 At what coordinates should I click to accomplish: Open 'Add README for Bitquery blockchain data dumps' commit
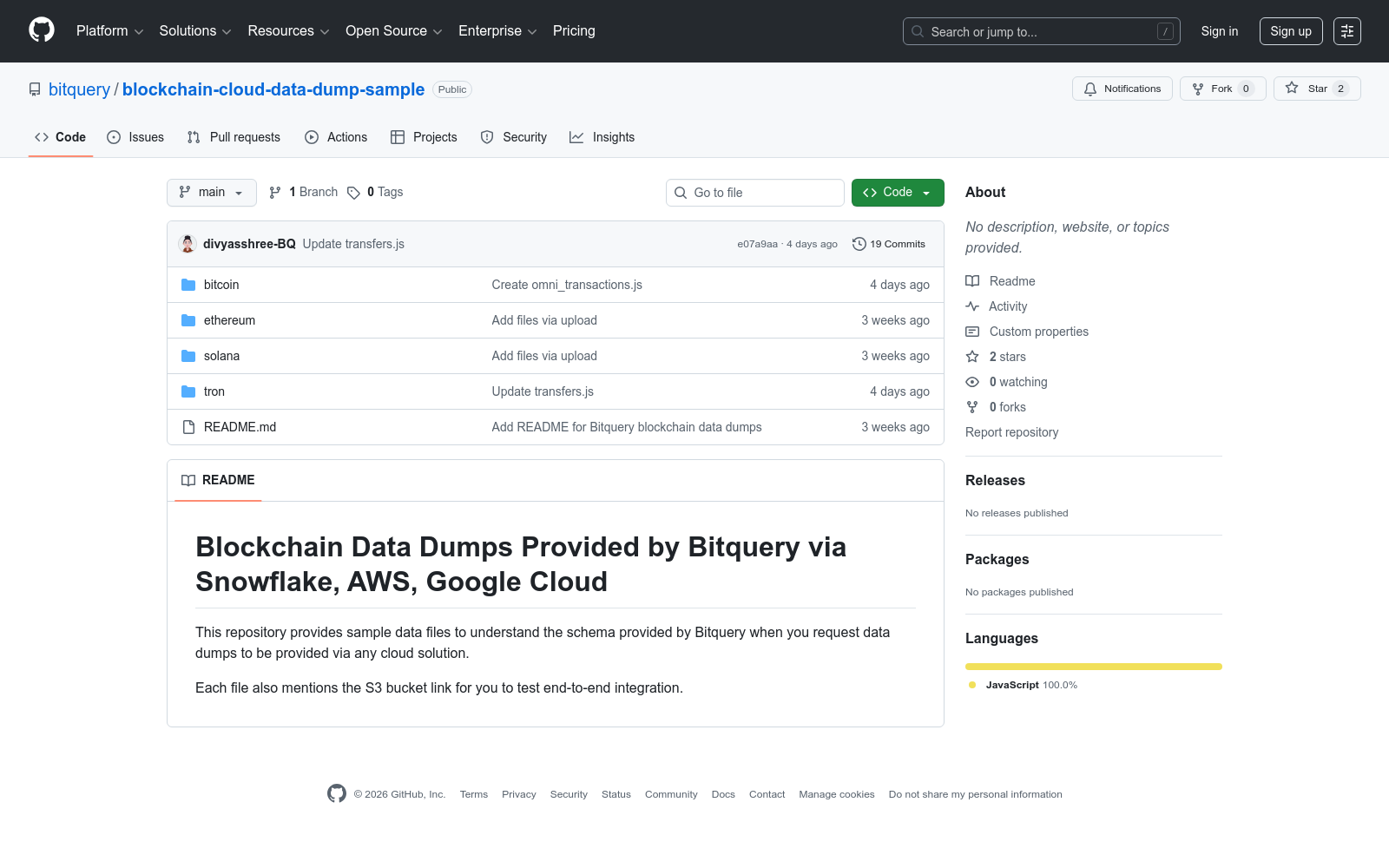coord(627,427)
